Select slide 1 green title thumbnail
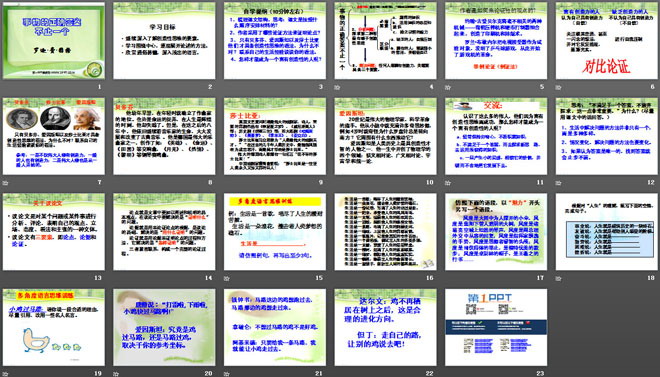660x377 pixels. tap(54, 41)
